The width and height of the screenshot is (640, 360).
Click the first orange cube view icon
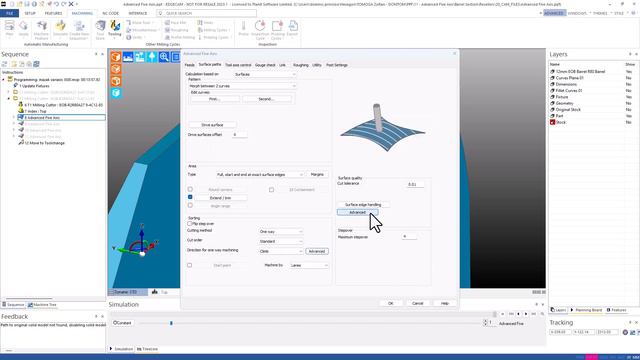tap(116, 57)
